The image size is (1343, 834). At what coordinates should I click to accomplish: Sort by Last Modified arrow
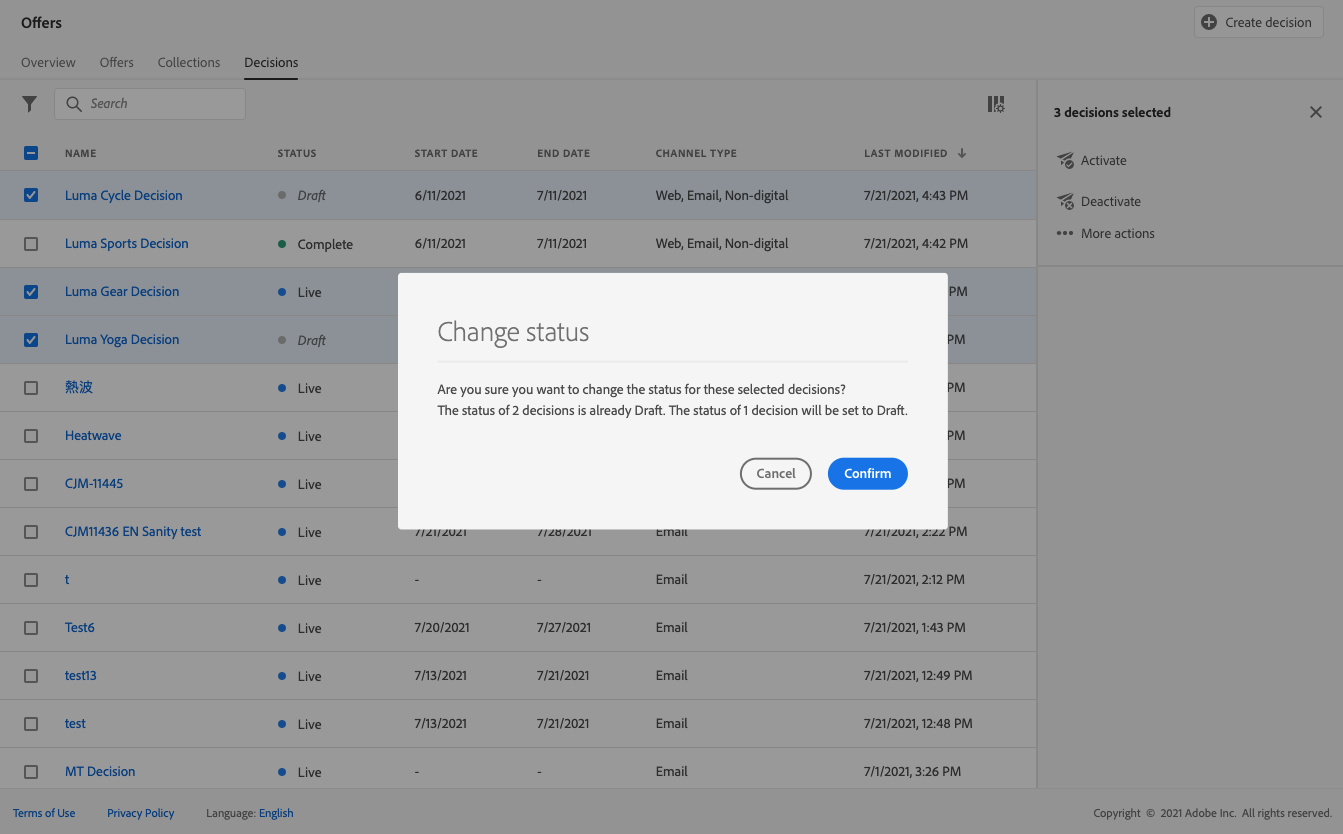click(962, 153)
